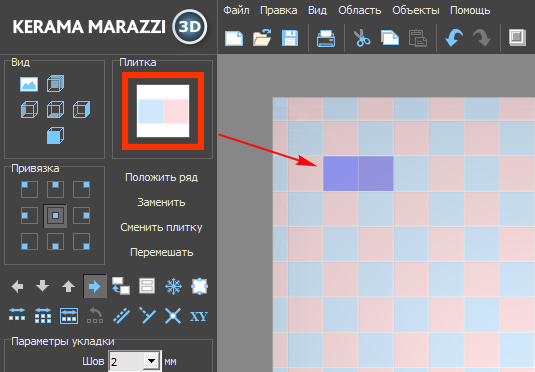The image size is (535, 372).
Task: Switch to the 2D picture view icon
Action: pyautogui.click(x=29, y=84)
